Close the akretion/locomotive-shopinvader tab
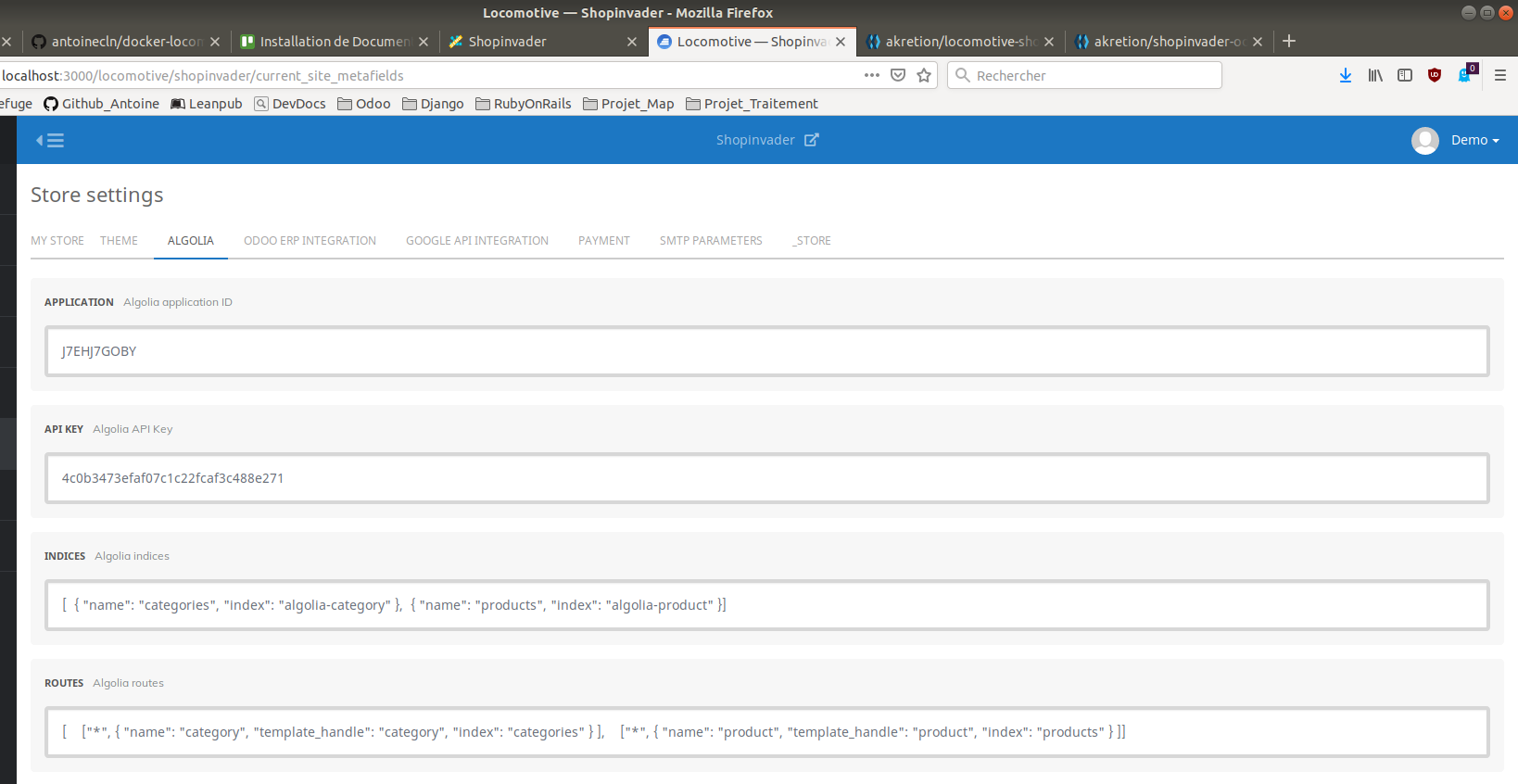 [1049, 42]
